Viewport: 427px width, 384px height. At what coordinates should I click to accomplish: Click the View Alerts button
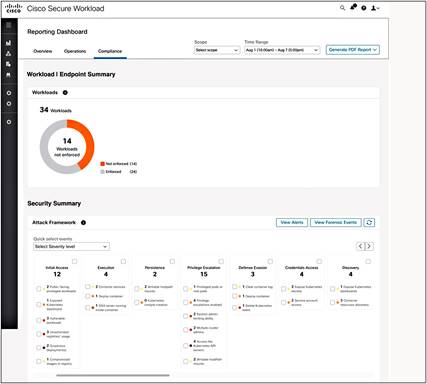292,222
